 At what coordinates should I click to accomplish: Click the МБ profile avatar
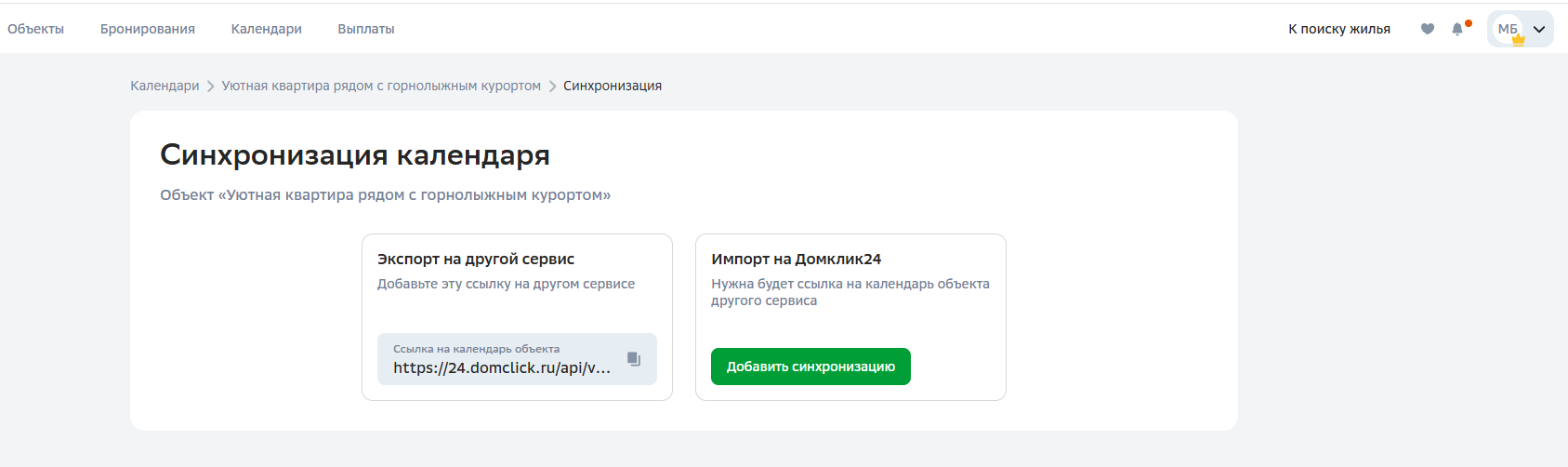tap(1506, 28)
